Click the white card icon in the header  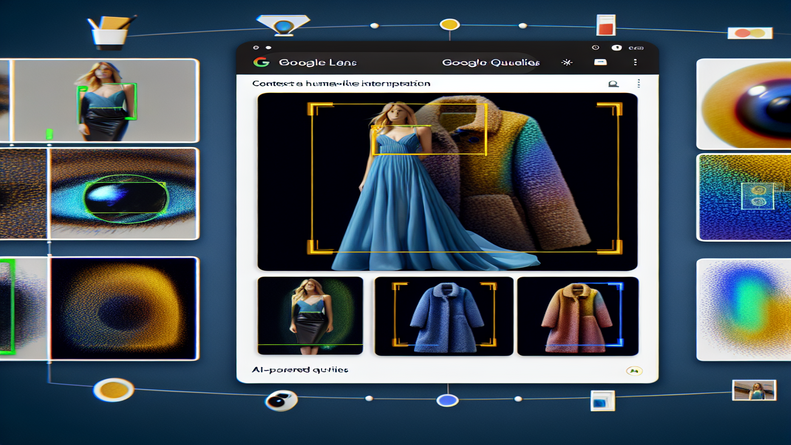click(x=600, y=62)
